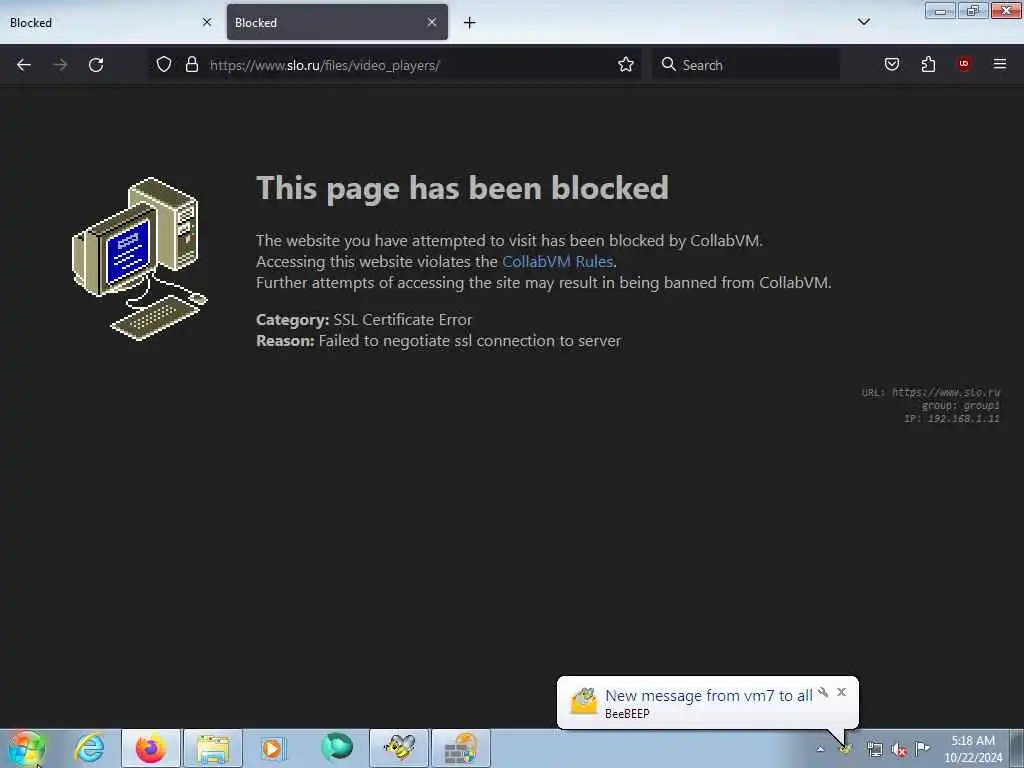Viewport: 1024px width, 768px height.
Task: Open the Extensions puzzle icon
Action: (x=928, y=64)
